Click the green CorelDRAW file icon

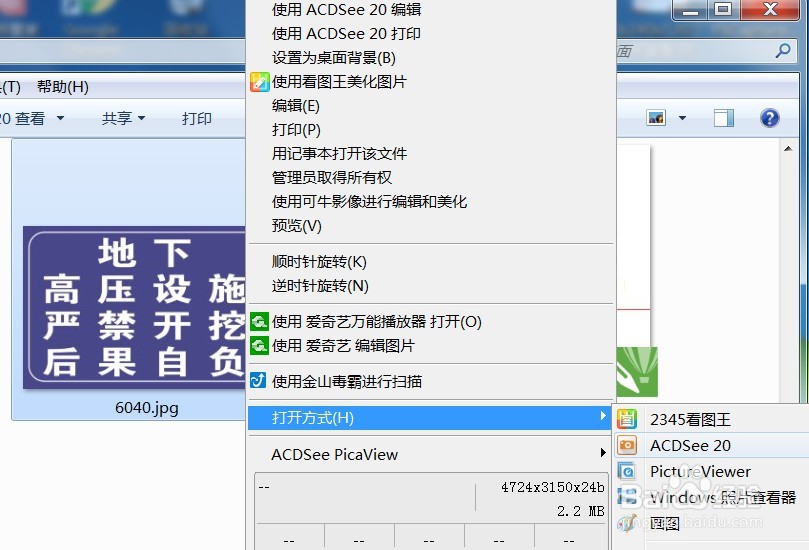(x=637, y=371)
